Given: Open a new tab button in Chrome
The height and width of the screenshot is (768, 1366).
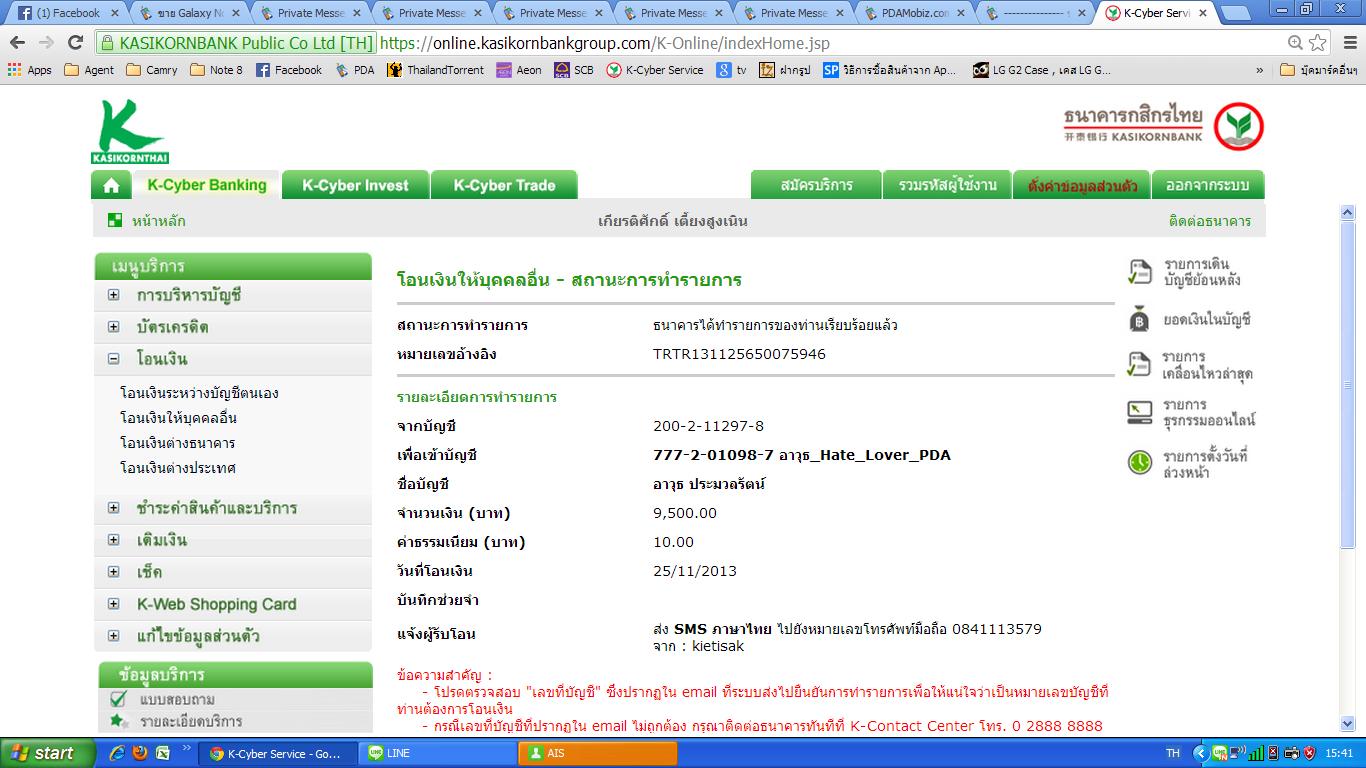Looking at the screenshot, I should click(x=1236, y=14).
